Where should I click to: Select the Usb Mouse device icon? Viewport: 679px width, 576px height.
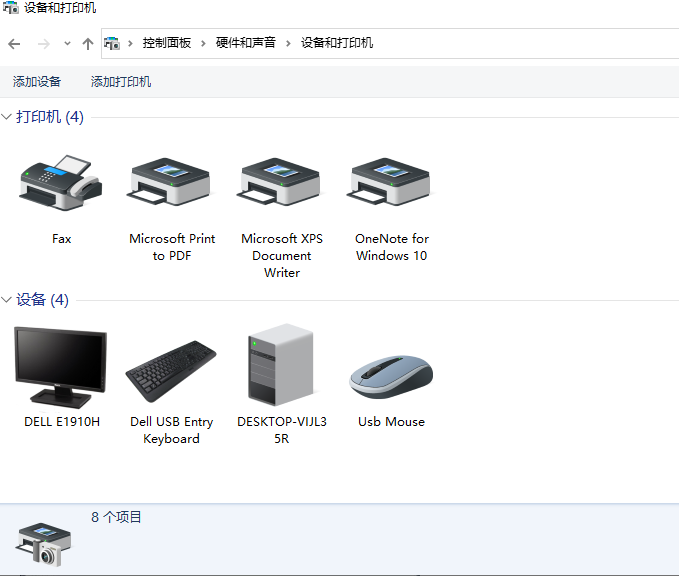point(391,377)
